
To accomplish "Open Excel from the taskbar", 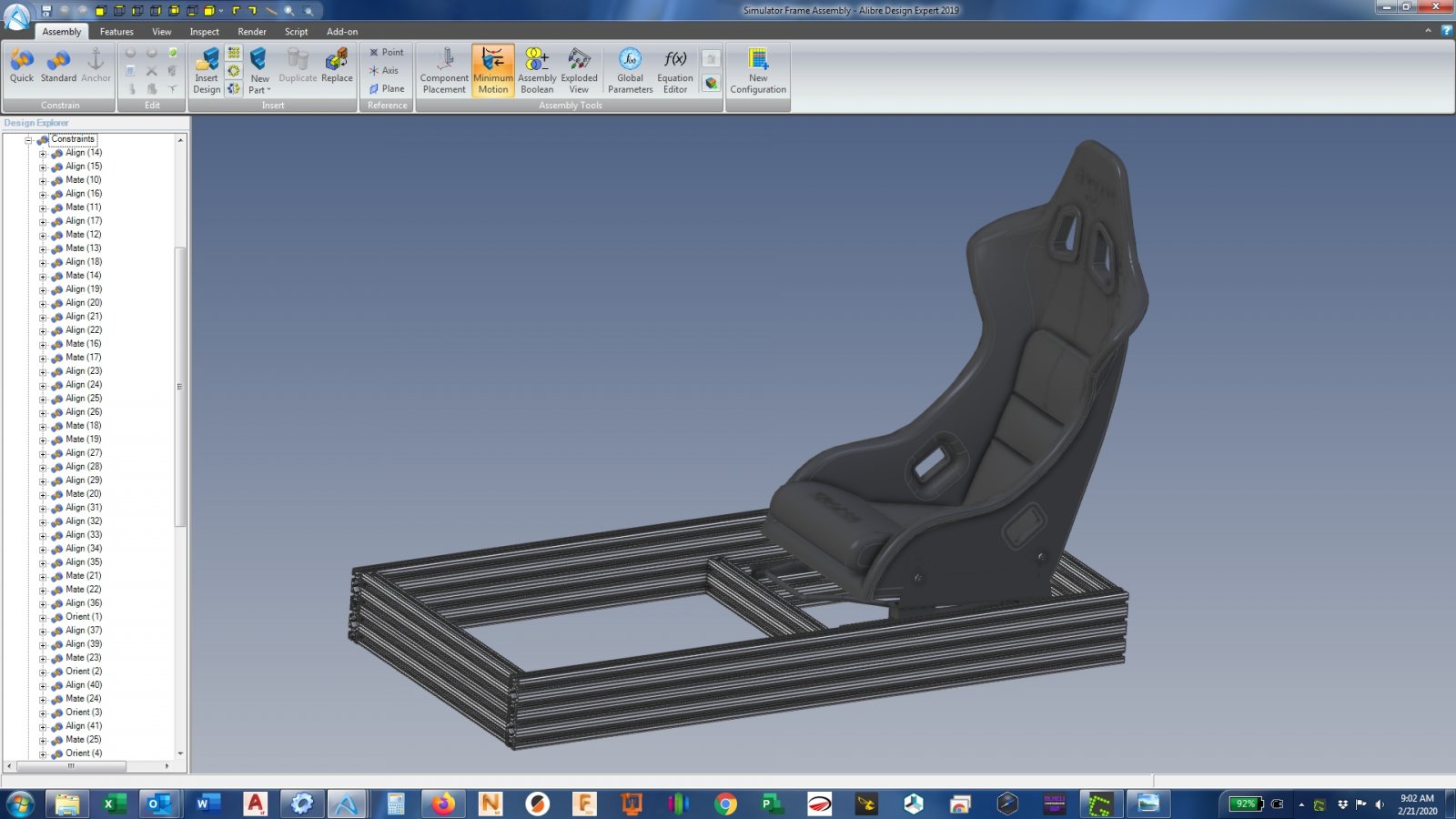I will (114, 804).
